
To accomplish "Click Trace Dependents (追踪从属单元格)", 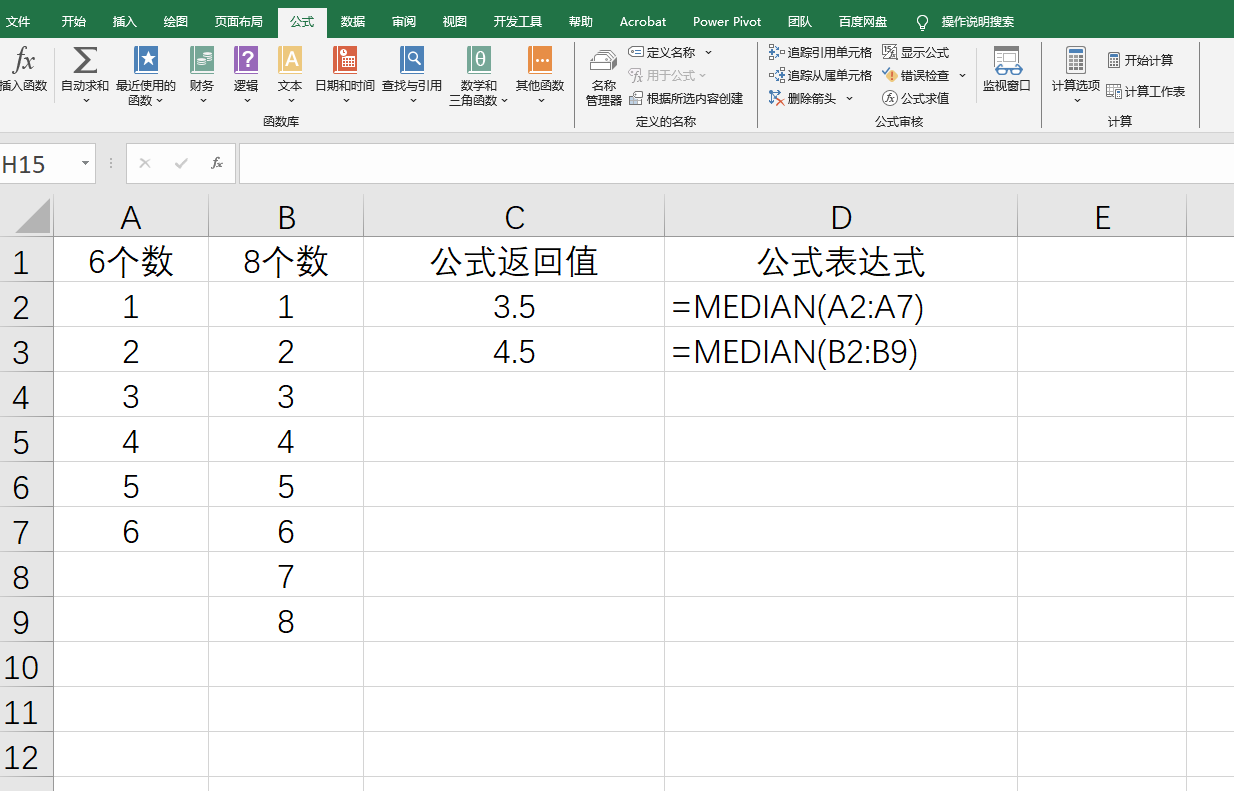I will click(820, 75).
